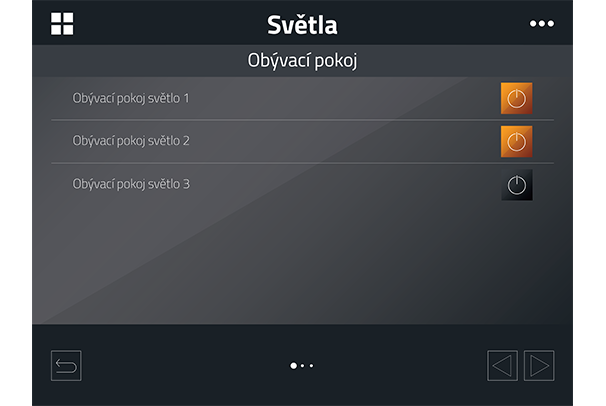Select the Obývací pokoj room header
Screen dimensions: 606x406
(x=302, y=60)
